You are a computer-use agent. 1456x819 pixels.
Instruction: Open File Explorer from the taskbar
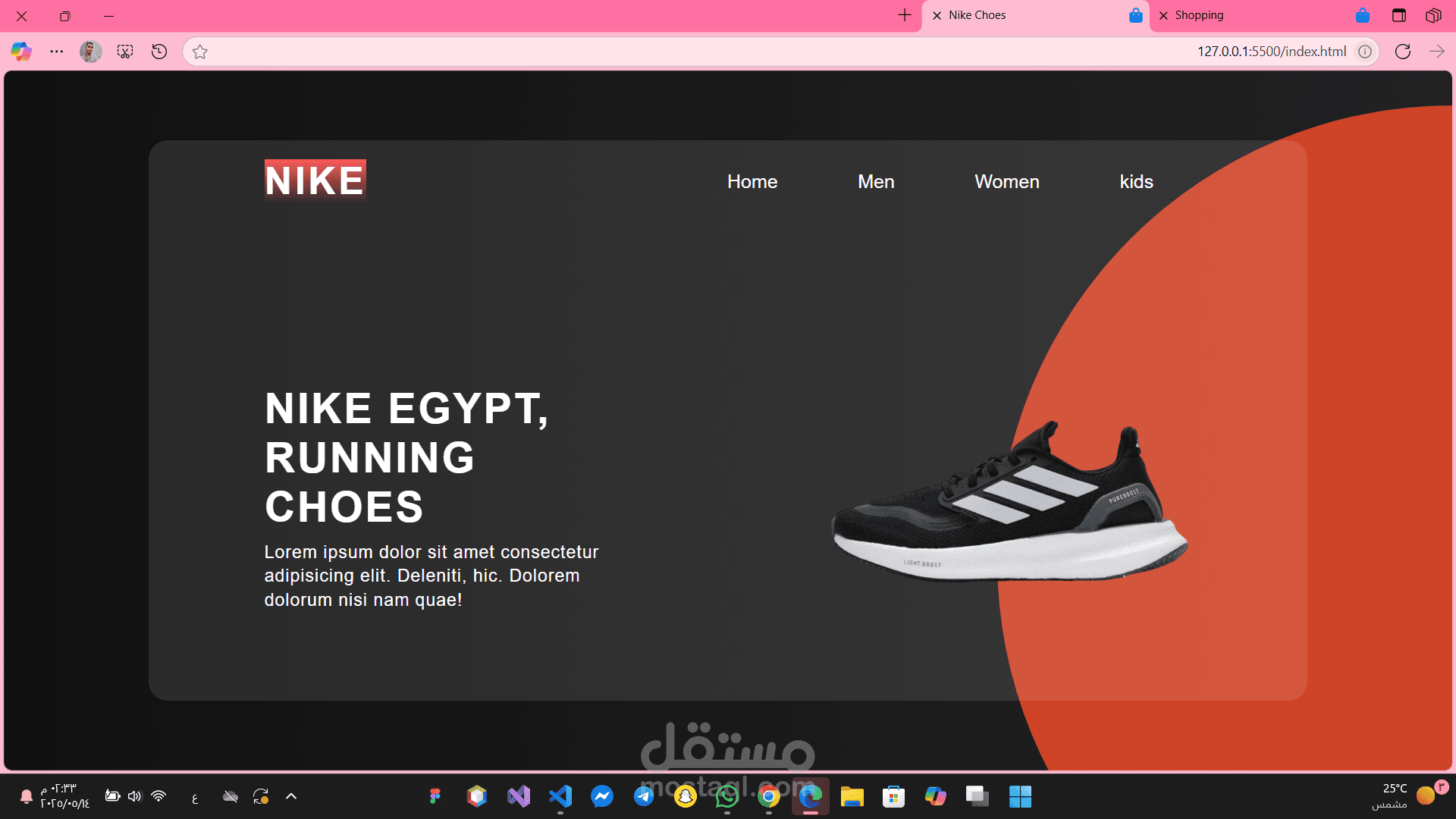(x=852, y=796)
